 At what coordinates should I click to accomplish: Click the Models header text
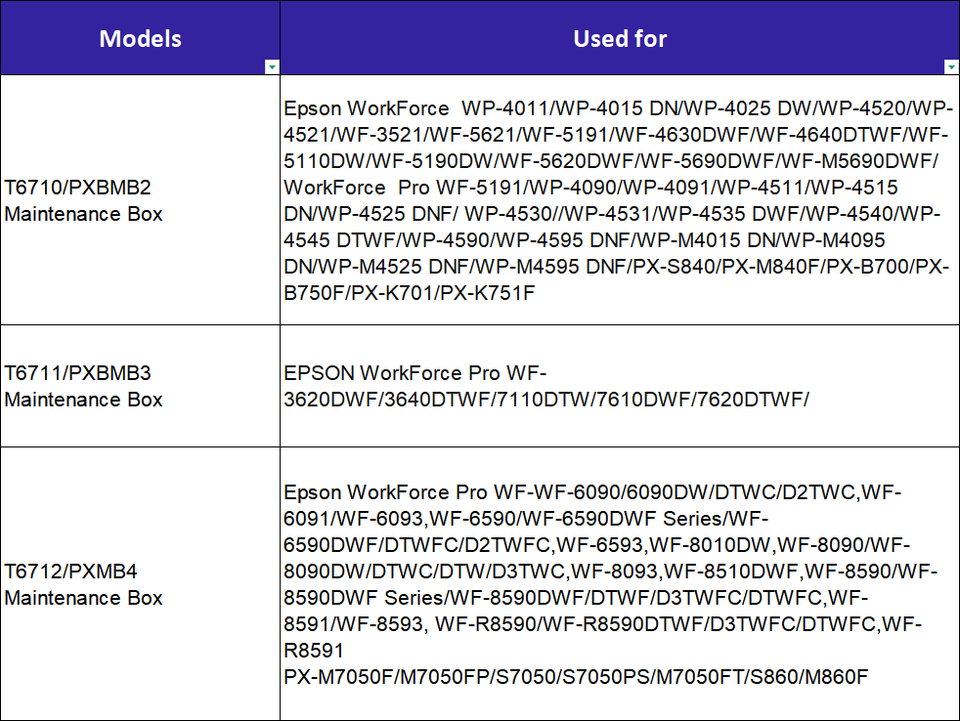140,39
